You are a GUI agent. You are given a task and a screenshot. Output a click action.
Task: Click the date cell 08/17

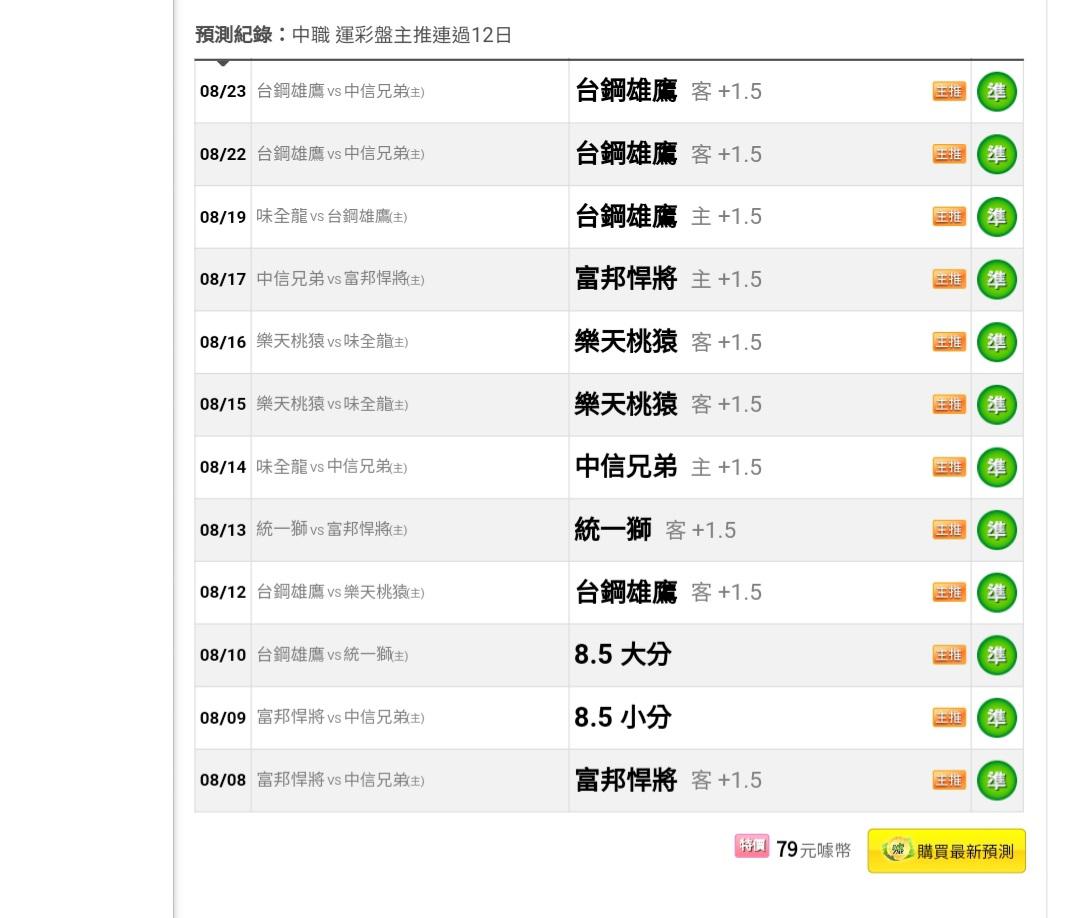(x=222, y=280)
